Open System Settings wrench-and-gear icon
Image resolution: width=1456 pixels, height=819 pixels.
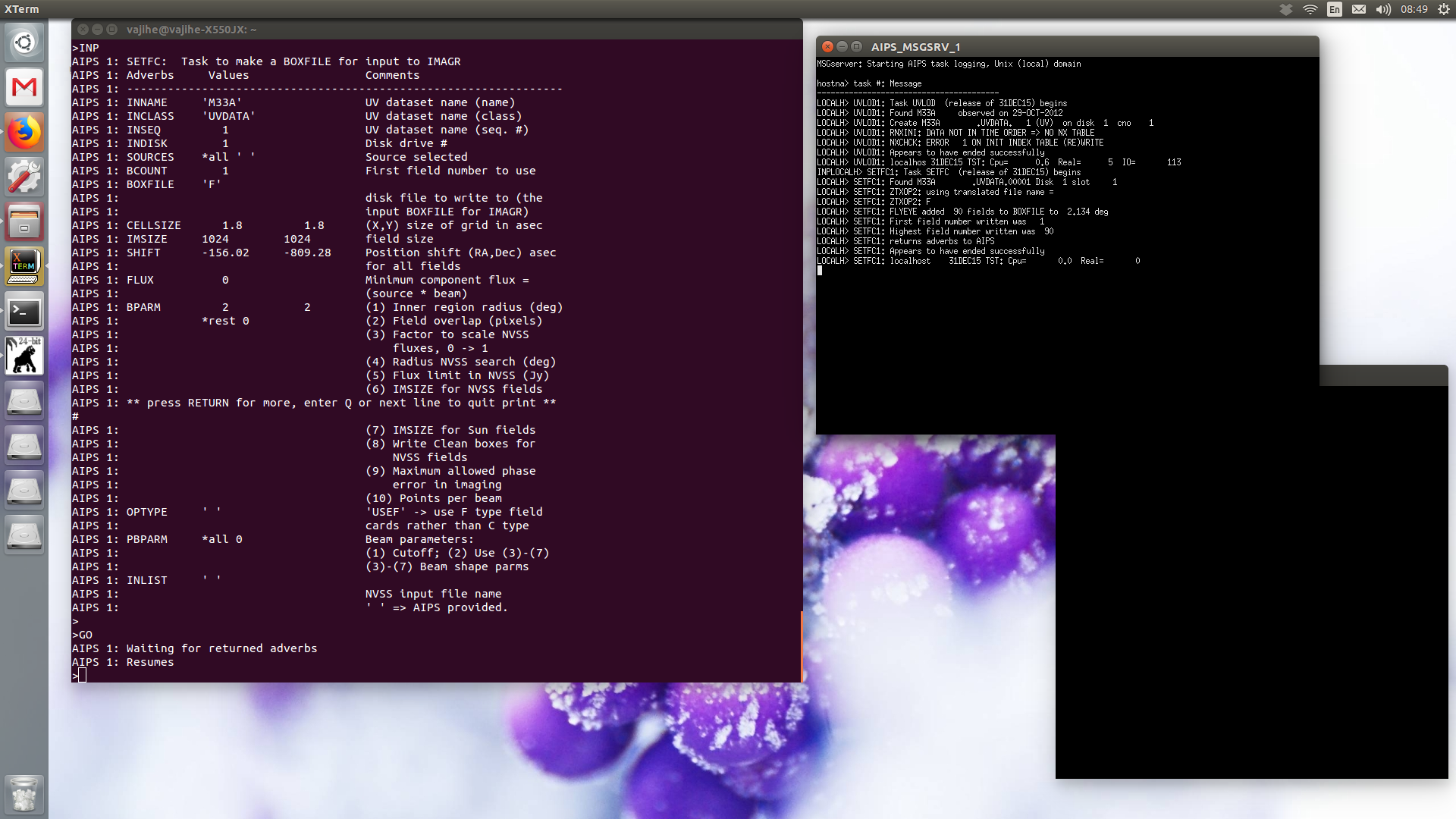click(x=24, y=177)
